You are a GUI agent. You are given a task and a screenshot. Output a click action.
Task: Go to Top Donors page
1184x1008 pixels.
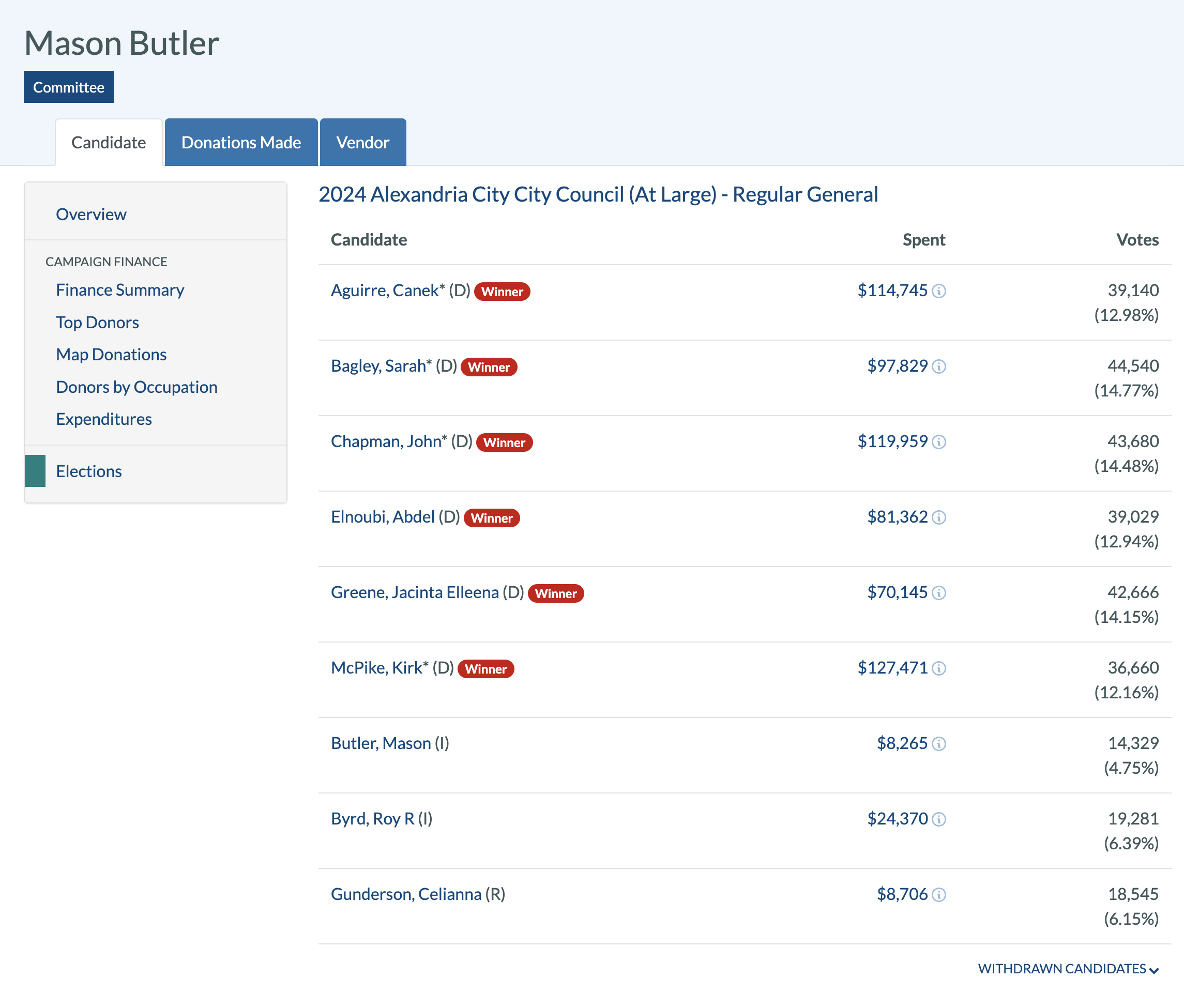click(x=97, y=322)
